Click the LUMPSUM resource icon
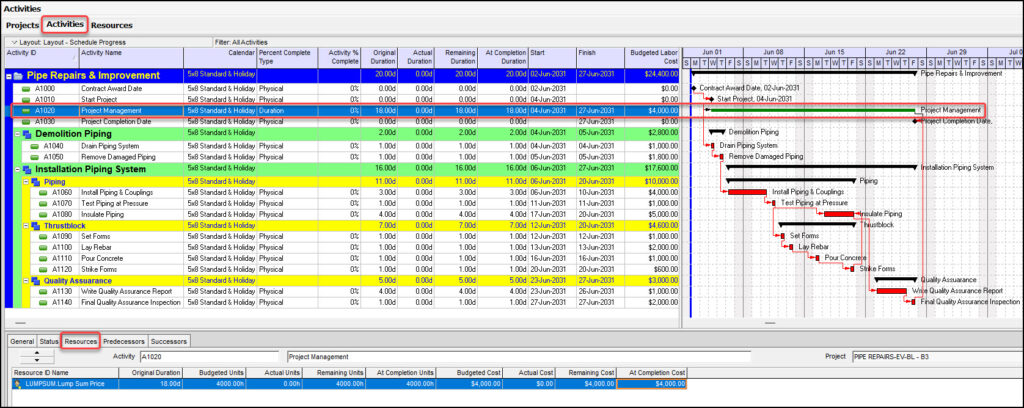This screenshot has height=408, width=1024. [x=18, y=384]
